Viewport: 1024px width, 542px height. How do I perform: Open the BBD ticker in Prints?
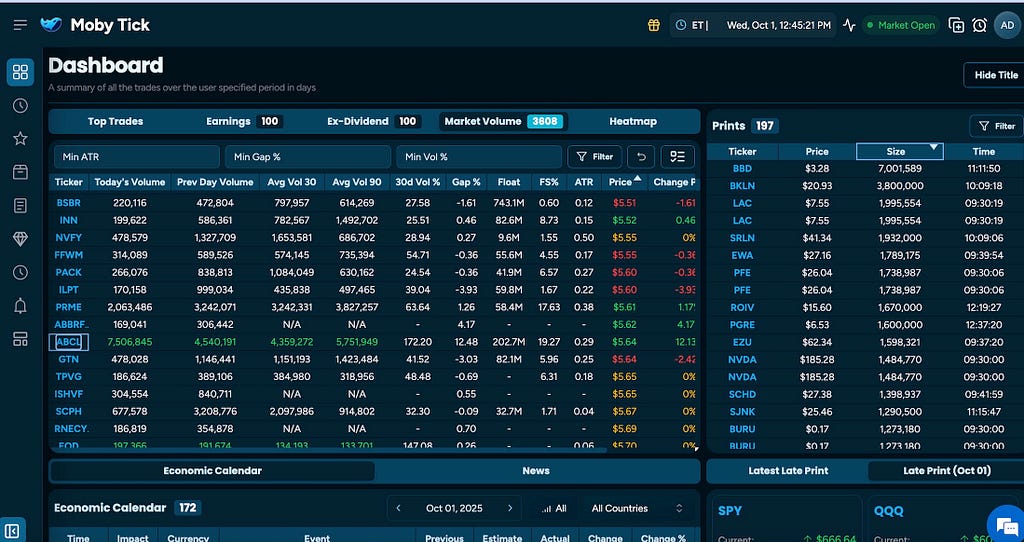[x=742, y=168]
